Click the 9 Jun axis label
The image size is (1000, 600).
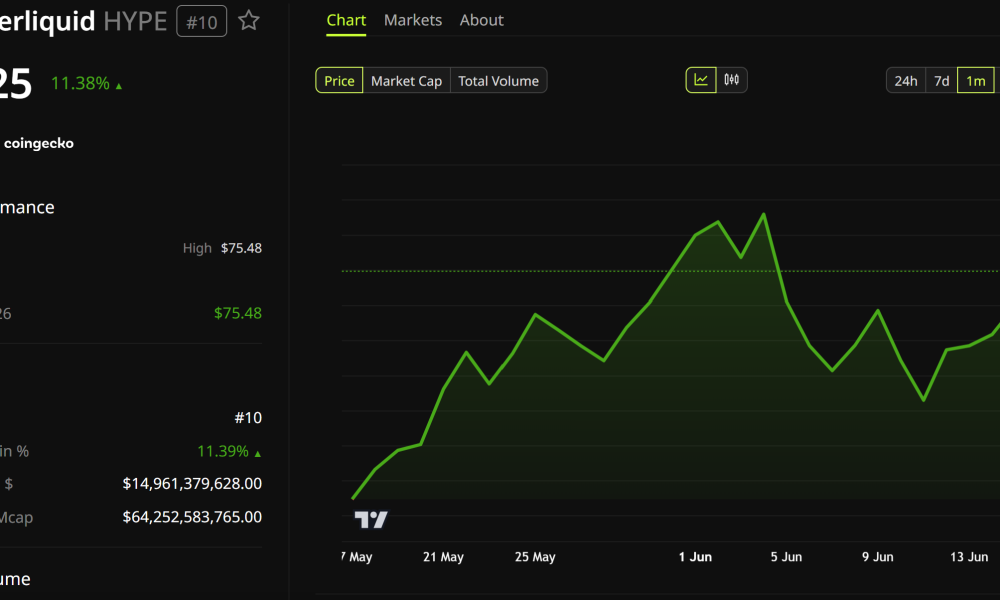pyautogui.click(x=878, y=557)
